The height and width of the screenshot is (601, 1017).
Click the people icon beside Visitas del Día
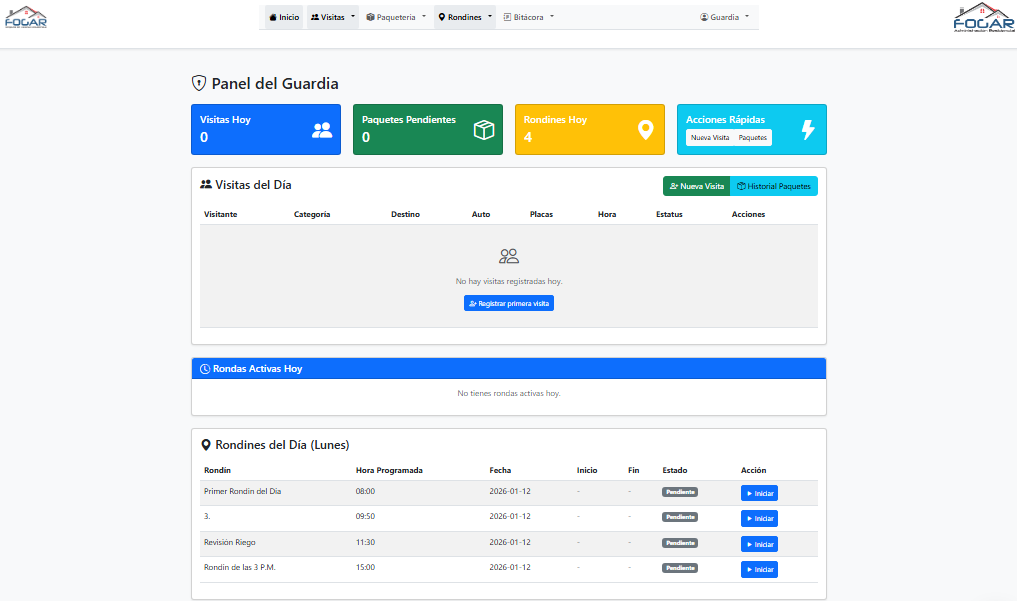coord(206,185)
